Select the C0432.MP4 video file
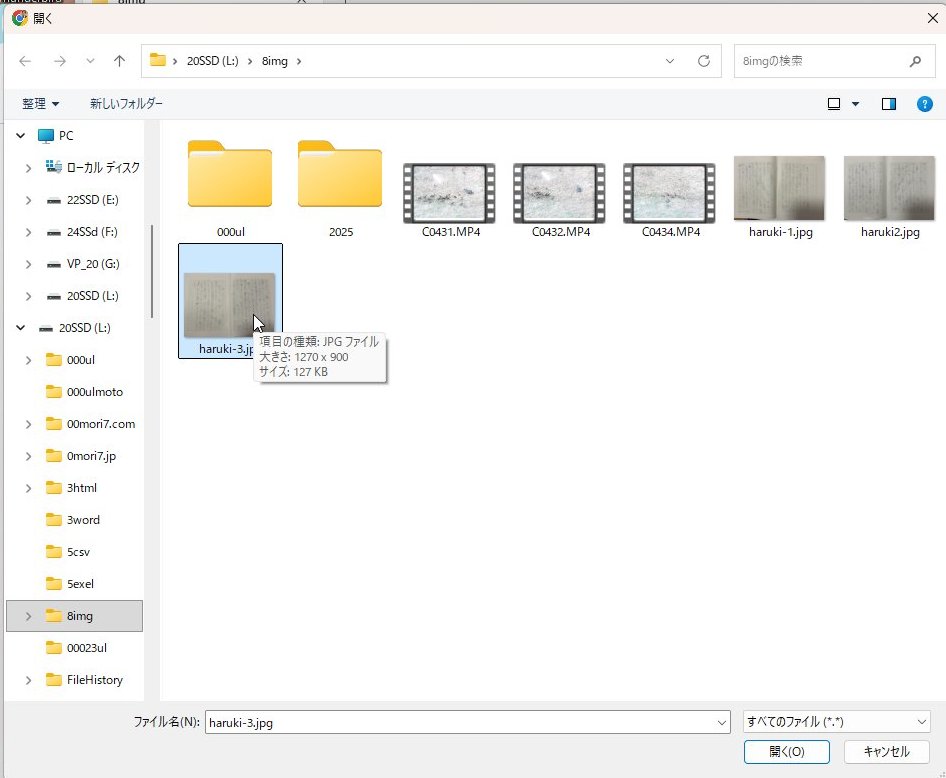The width and height of the screenshot is (946, 778). 560,194
